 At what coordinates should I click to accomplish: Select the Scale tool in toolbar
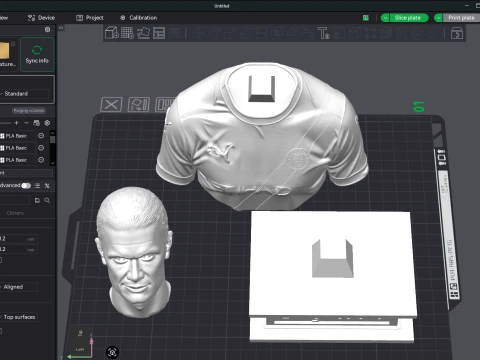pyautogui.click(x=230, y=33)
